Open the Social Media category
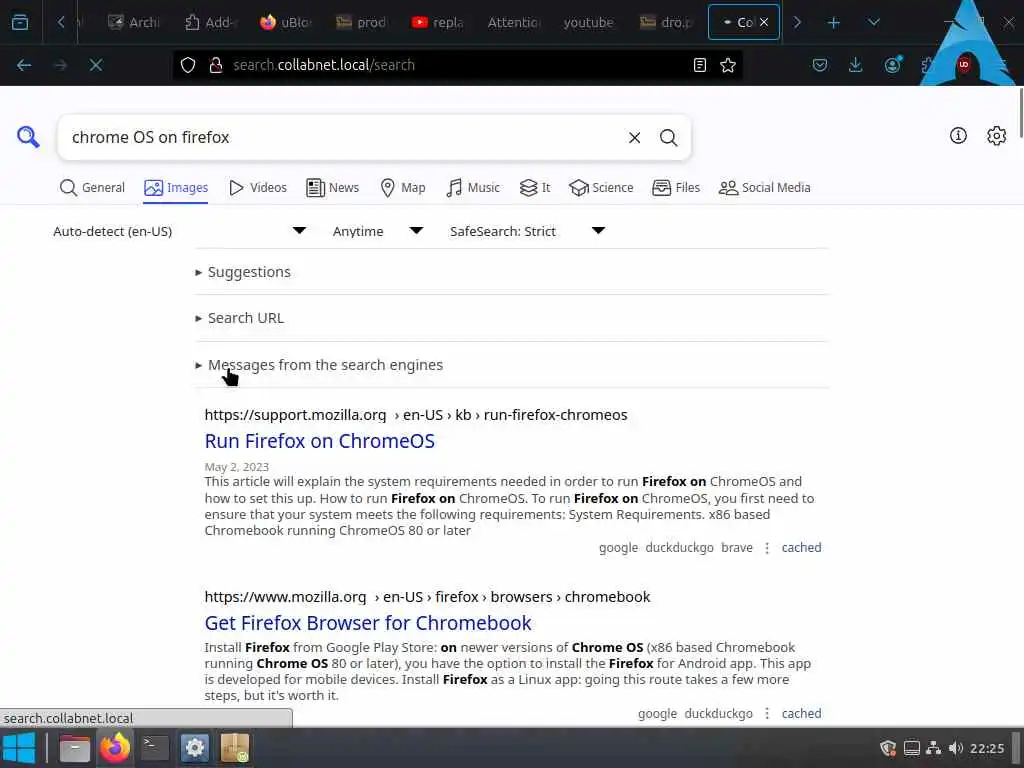The height and width of the screenshot is (768, 1024). [x=764, y=188]
